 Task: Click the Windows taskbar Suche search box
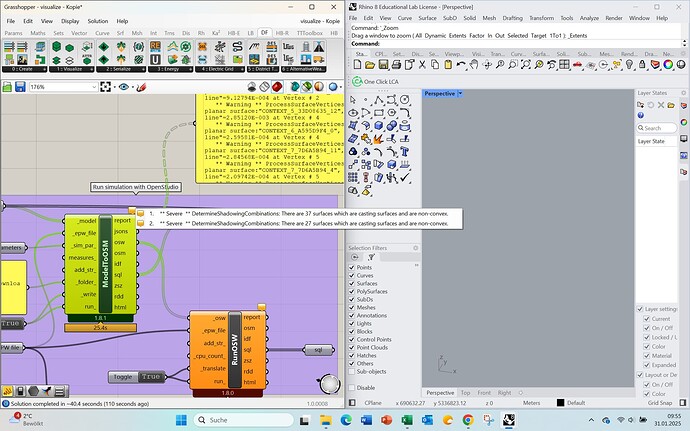pyautogui.click(x=244, y=420)
